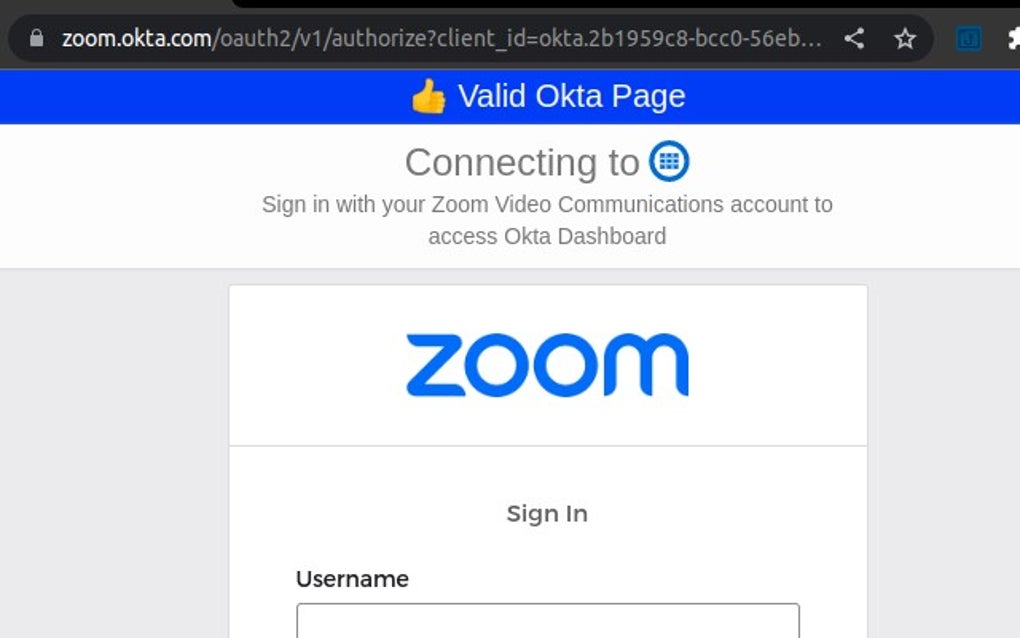Viewport: 1020px width, 638px height.
Task: Click the Sign In heading
Action: [547, 514]
